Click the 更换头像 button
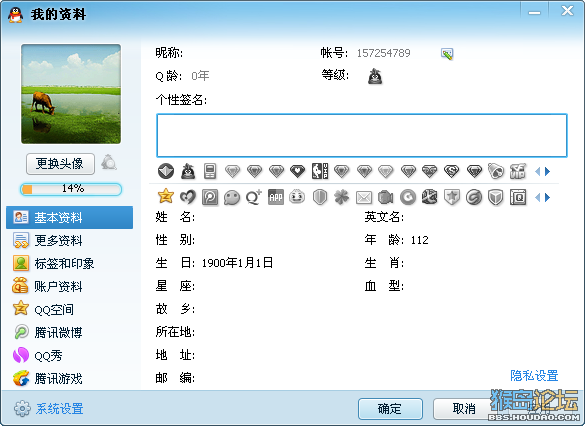The width and height of the screenshot is (585, 426). tap(60, 164)
